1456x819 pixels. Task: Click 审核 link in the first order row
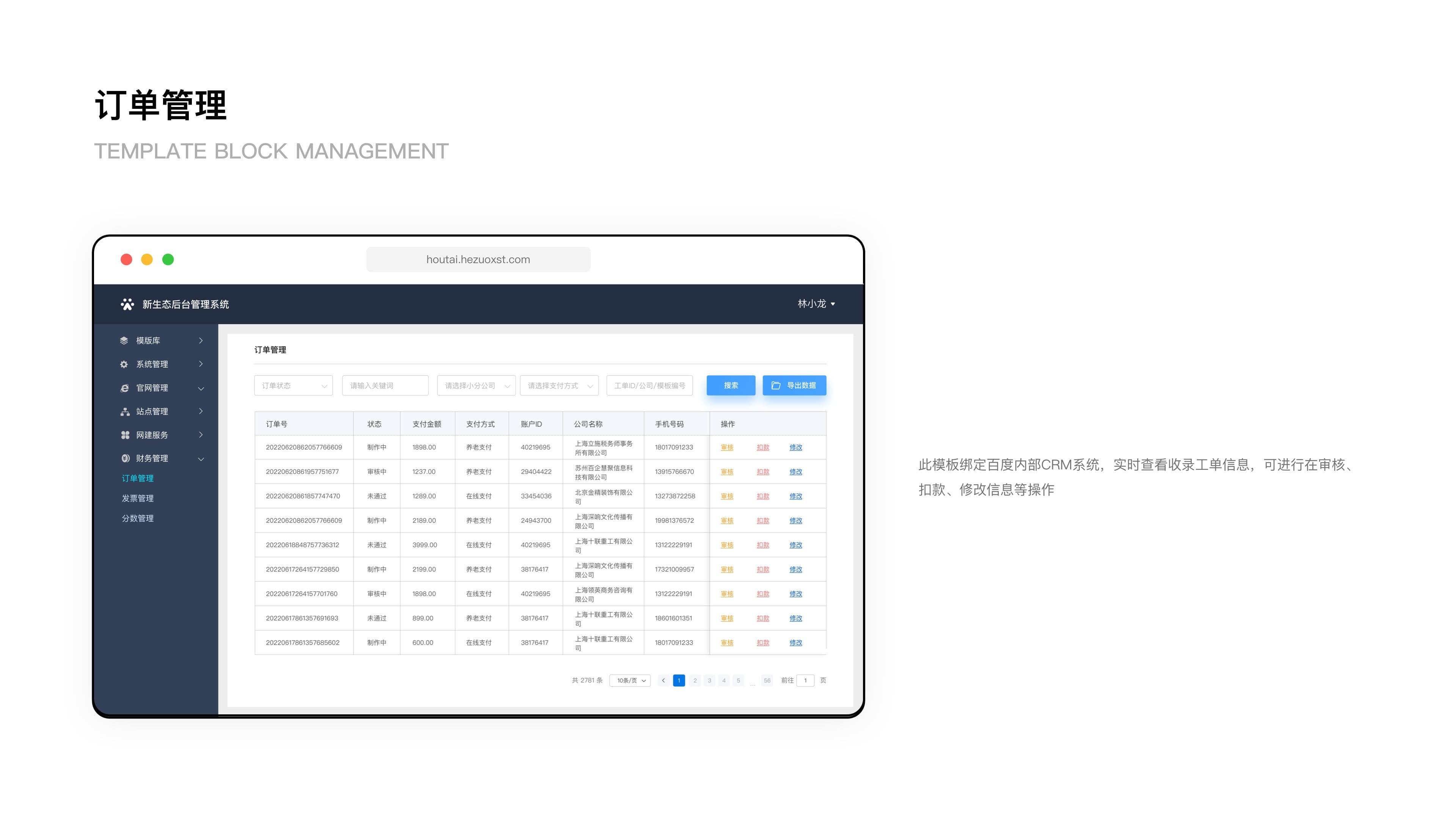pos(727,447)
